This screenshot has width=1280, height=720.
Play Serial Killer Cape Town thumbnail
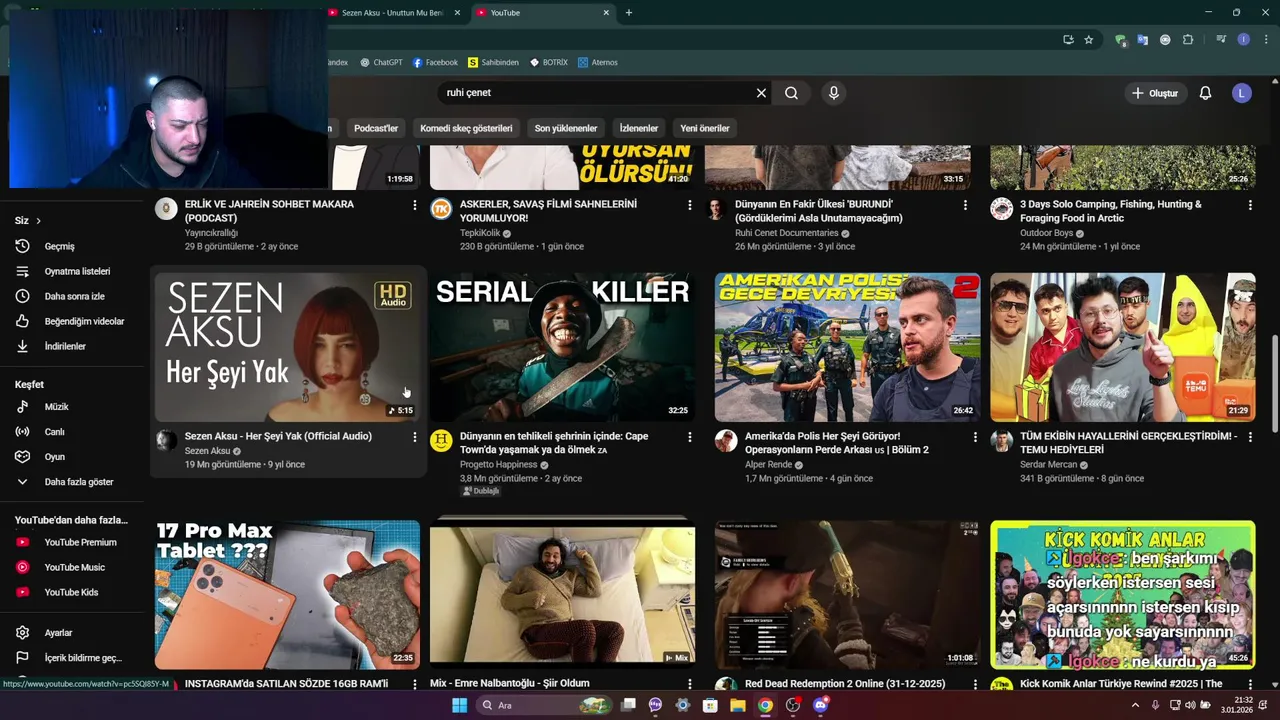coord(562,347)
